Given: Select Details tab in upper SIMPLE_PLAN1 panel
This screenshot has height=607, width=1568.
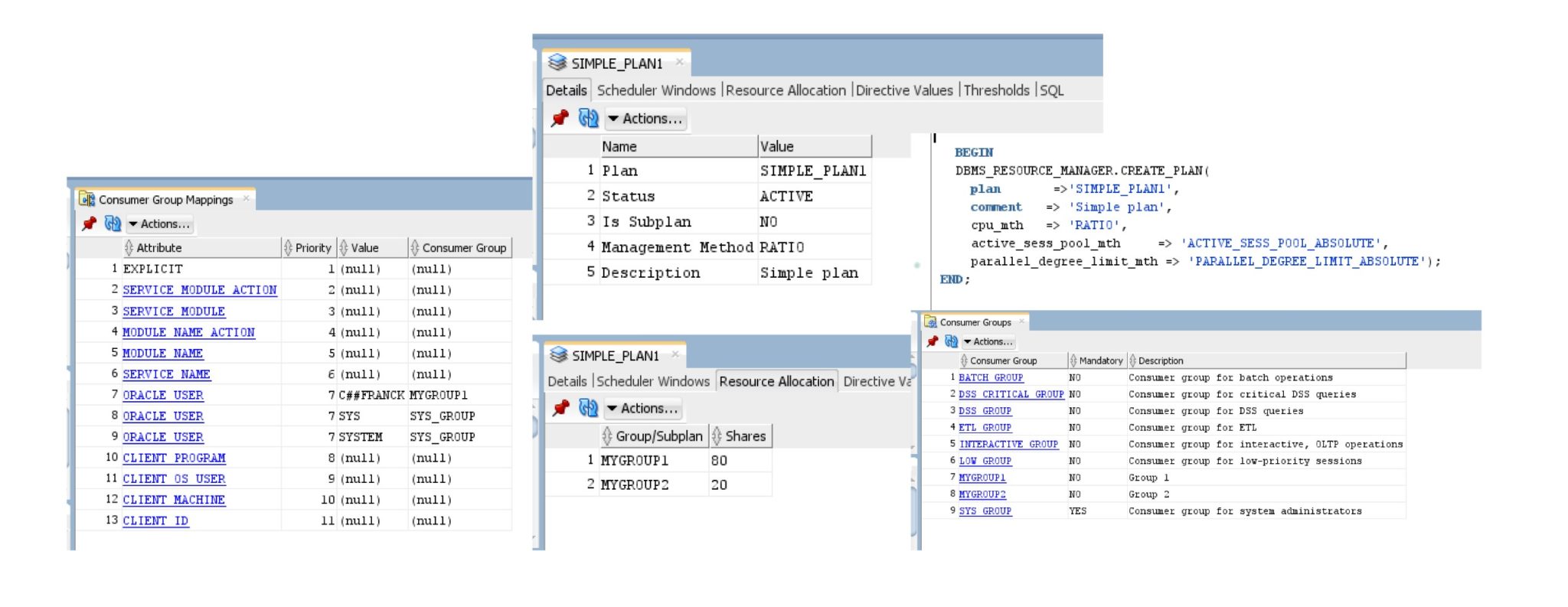Looking at the screenshot, I should 567,90.
